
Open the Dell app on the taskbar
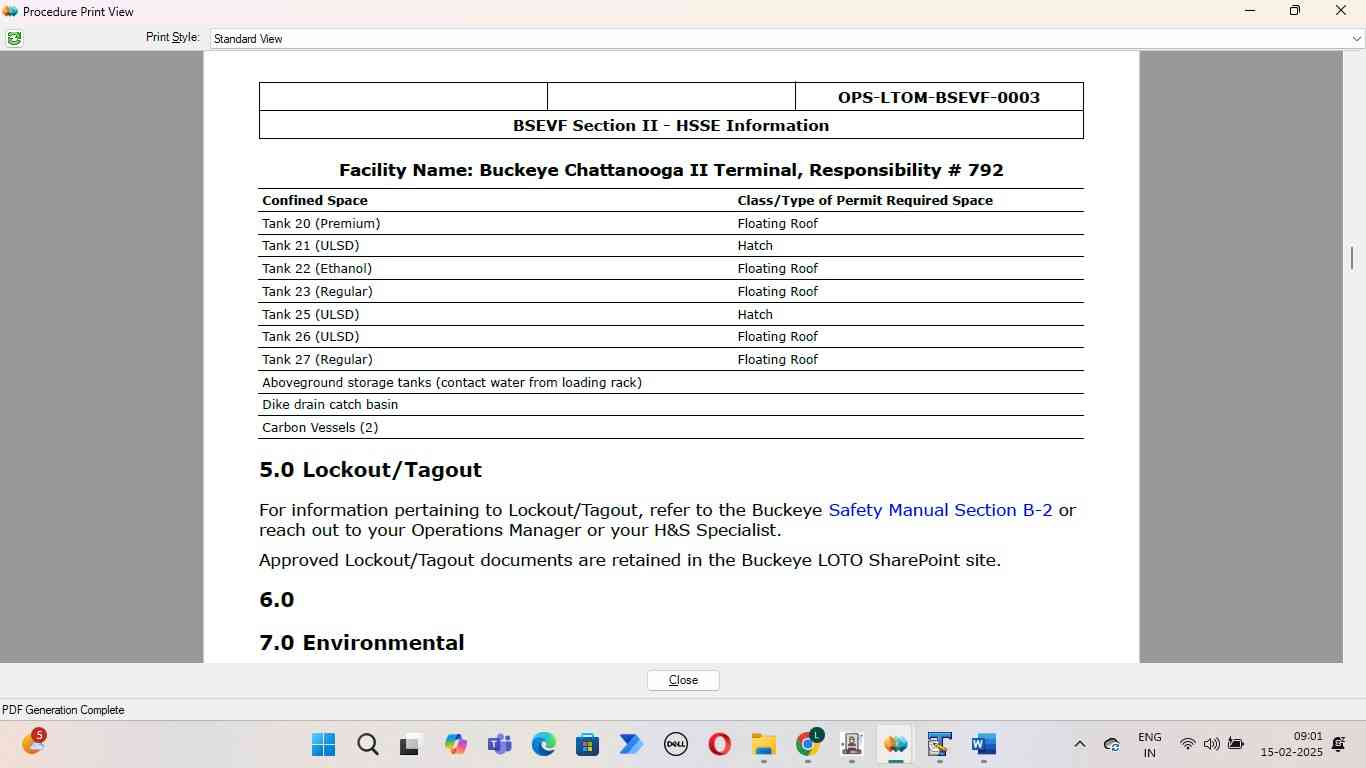click(x=675, y=744)
